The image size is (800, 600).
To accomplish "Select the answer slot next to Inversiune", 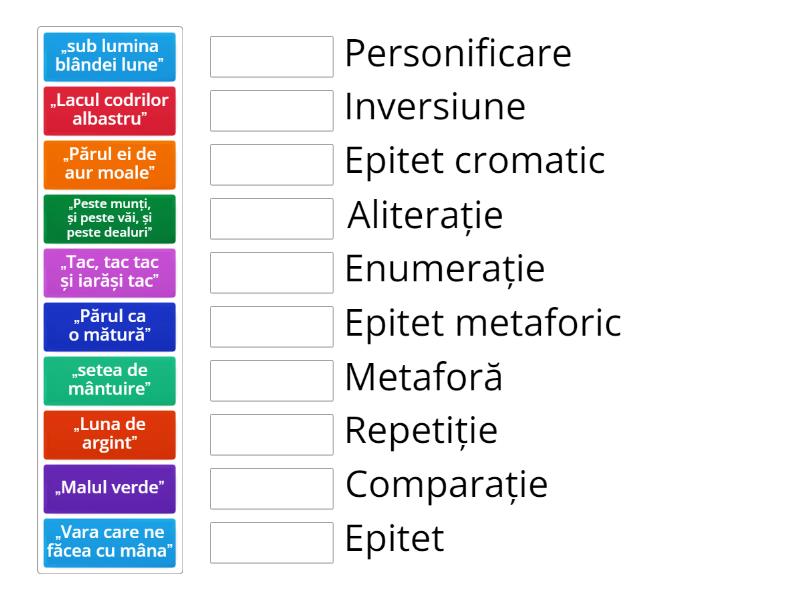I will click(272, 111).
